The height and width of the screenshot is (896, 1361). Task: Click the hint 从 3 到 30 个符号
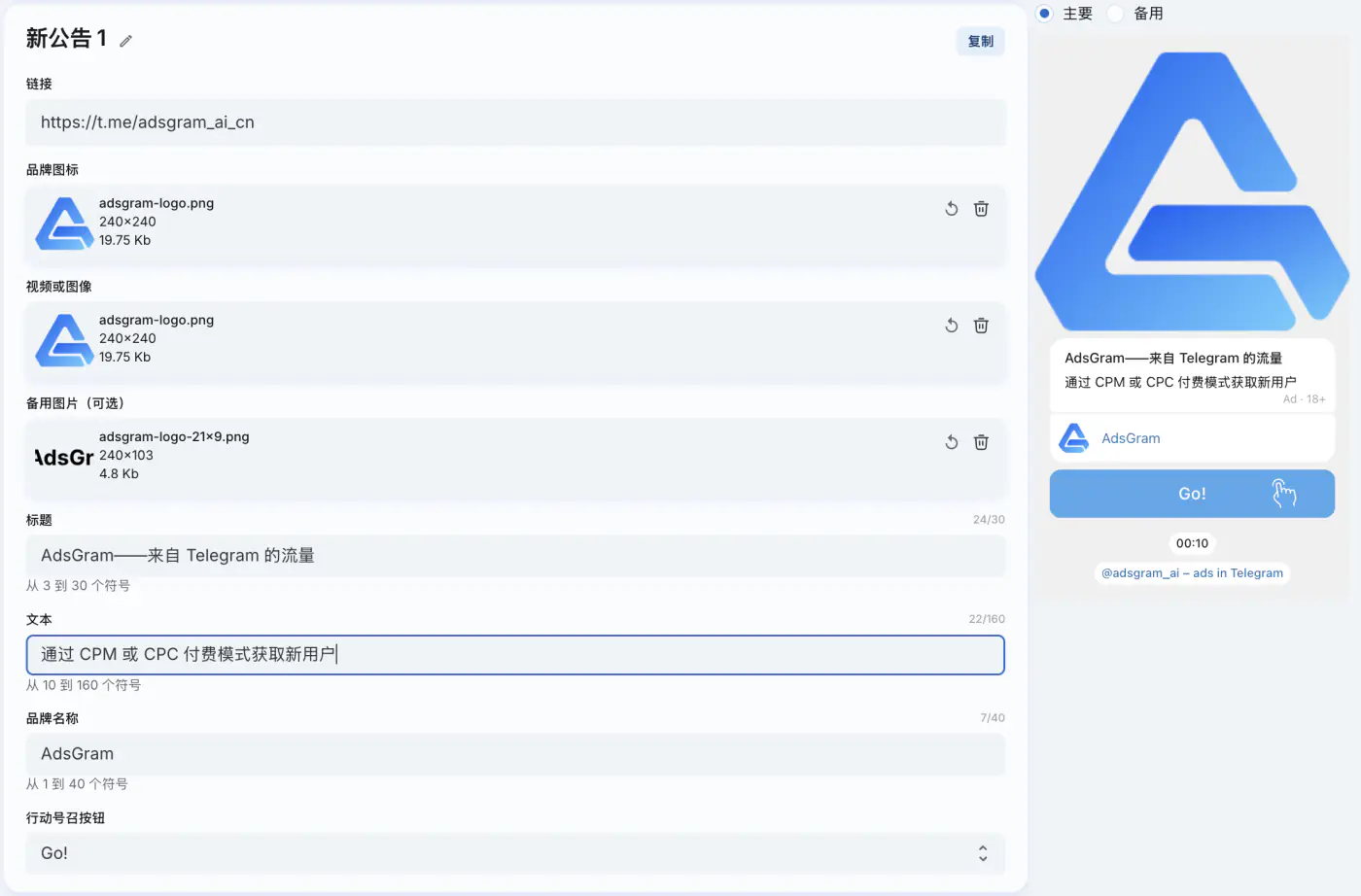tap(78, 586)
